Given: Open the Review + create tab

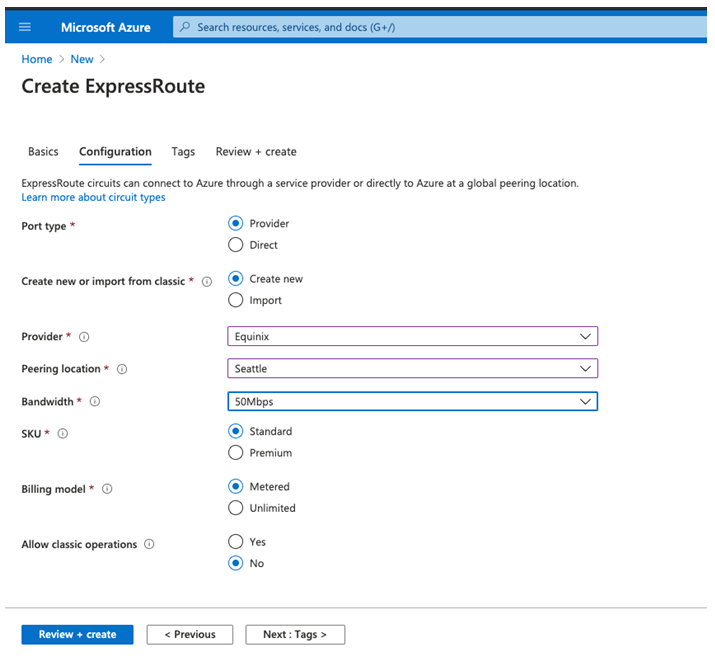Looking at the screenshot, I should pyautogui.click(x=256, y=152).
